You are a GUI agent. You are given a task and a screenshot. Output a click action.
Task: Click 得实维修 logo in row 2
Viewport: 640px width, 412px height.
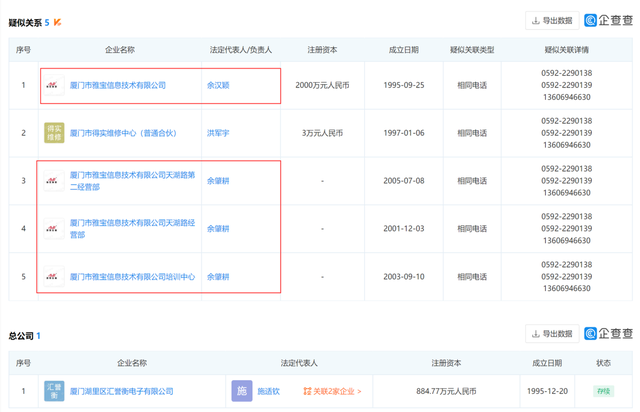pos(54,133)
